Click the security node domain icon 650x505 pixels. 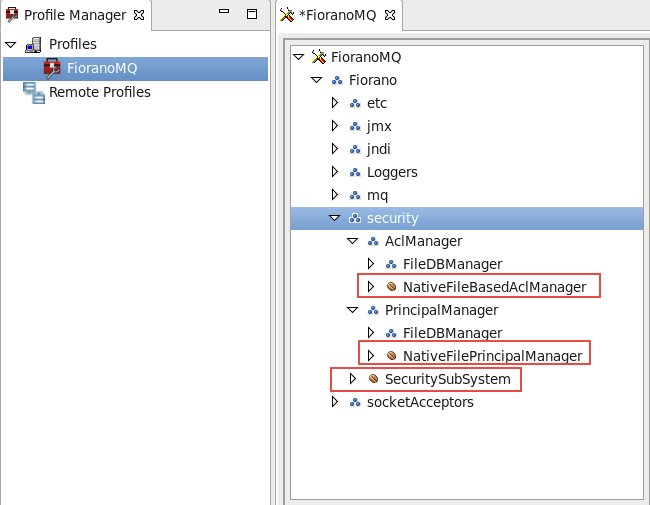[x=355, y=218]
